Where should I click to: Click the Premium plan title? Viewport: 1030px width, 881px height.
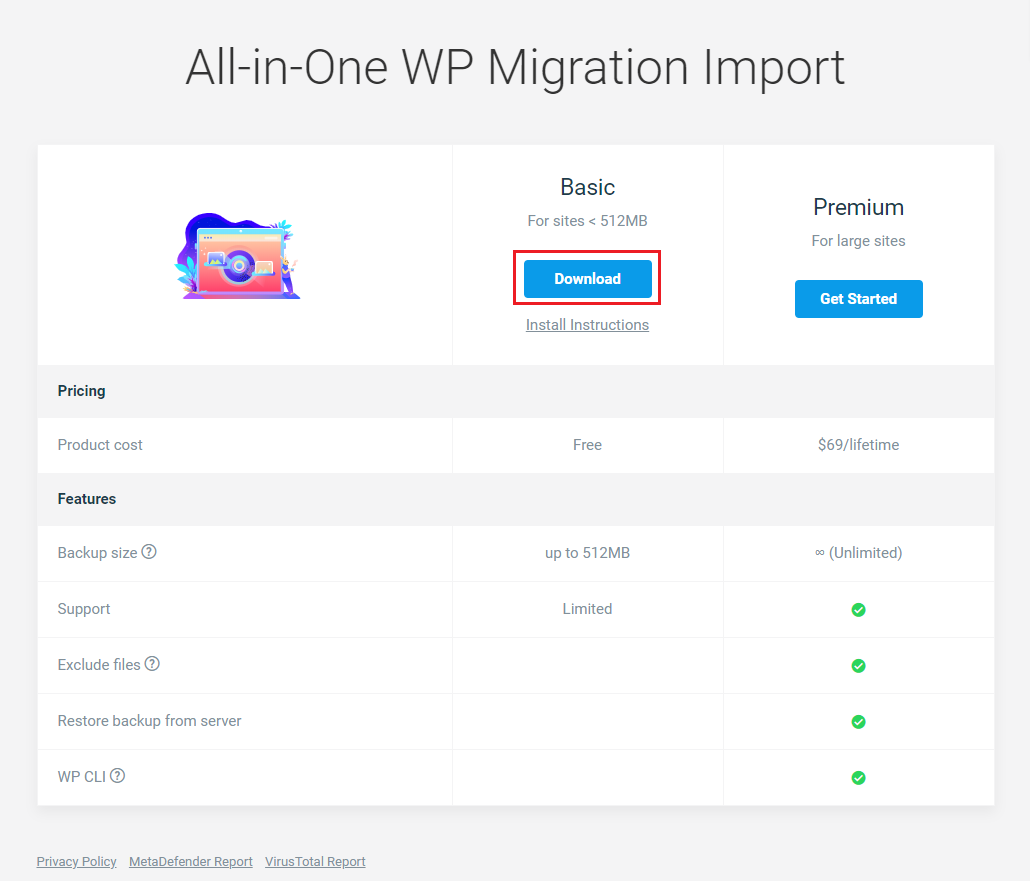858,207
